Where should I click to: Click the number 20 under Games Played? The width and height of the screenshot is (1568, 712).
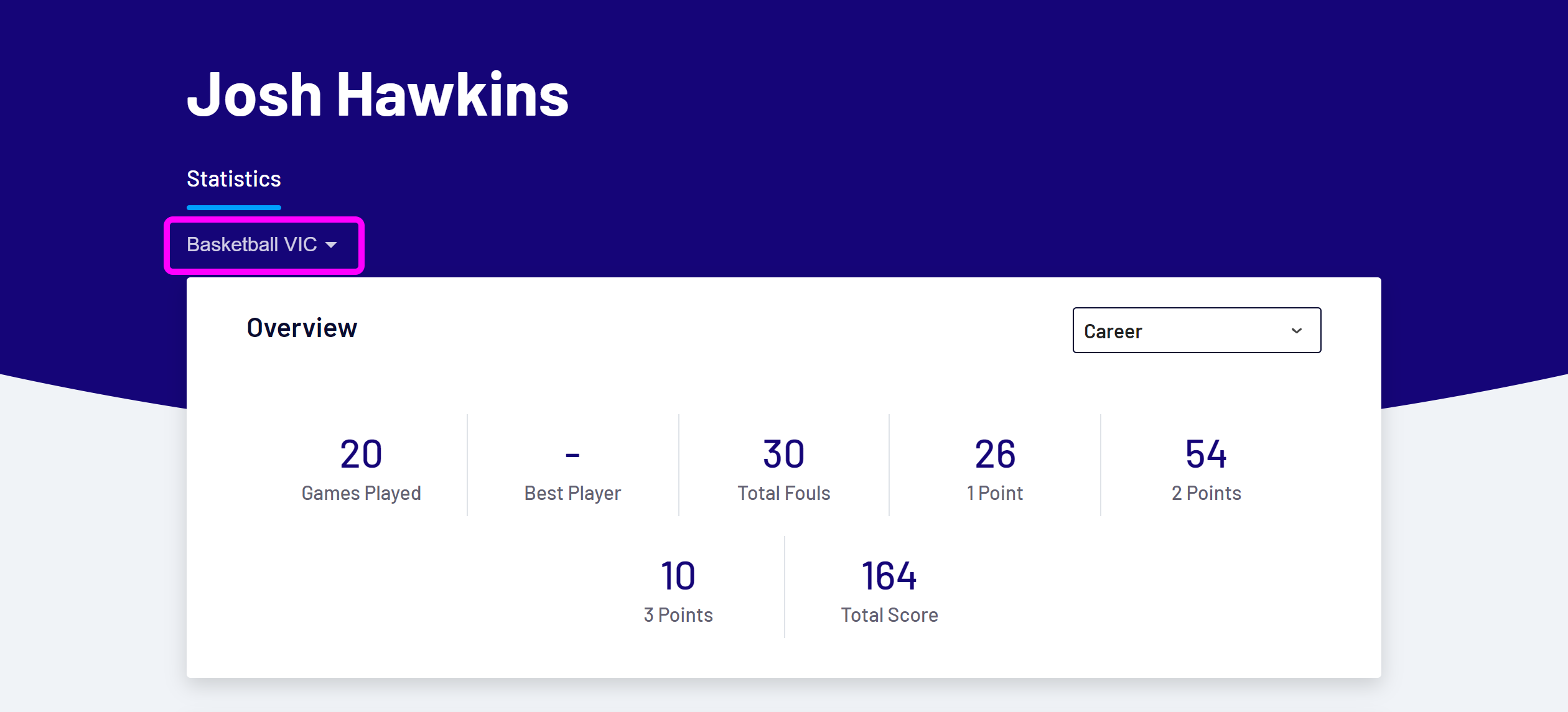(x=362, y=455)
